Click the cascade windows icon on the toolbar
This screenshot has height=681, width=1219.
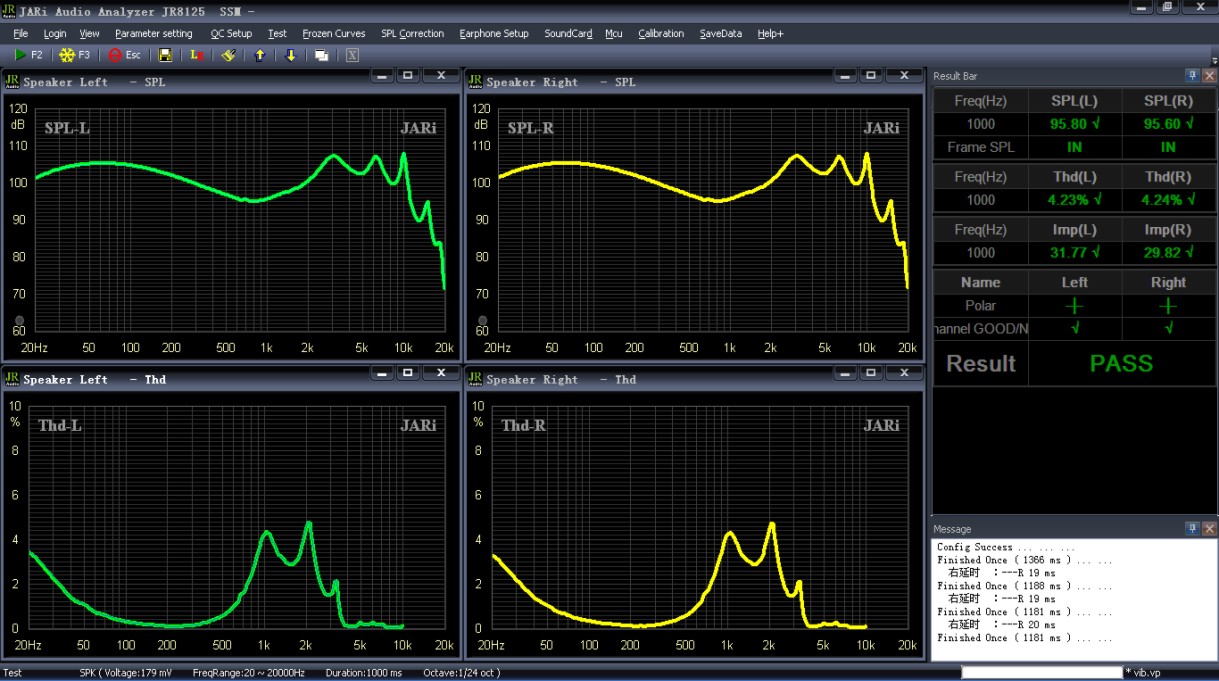pos(322,55)
